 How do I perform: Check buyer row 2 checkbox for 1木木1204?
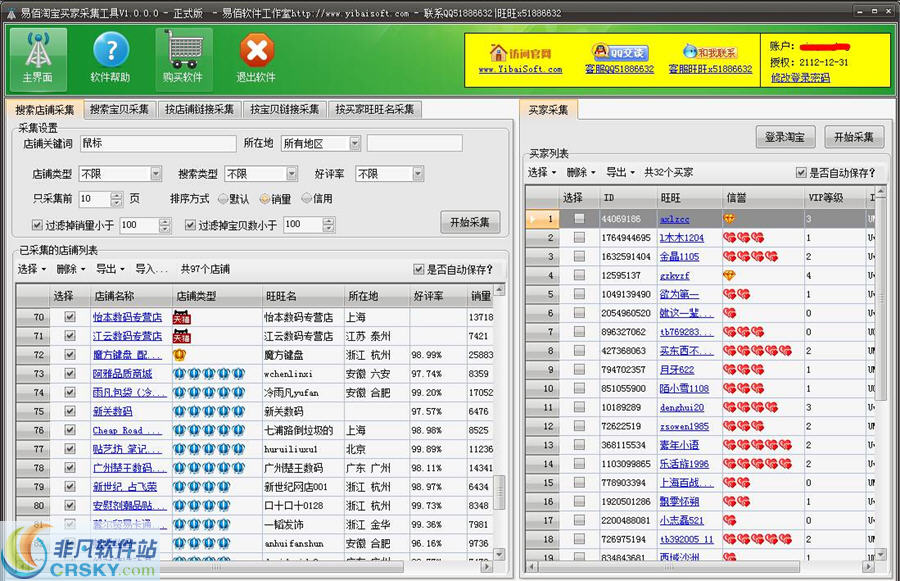(579, 238)
